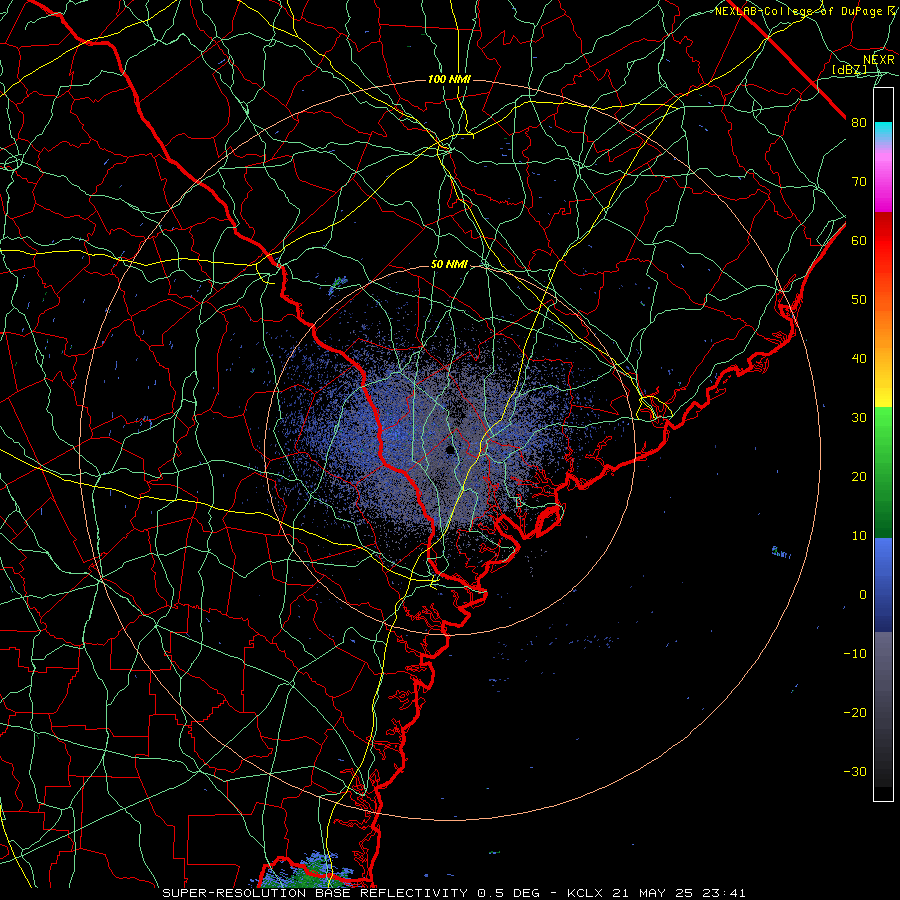The height and width of the screenshot is (900, 900).
Task: Click the 40 value on dBZ scale
Action: (859, 359)
